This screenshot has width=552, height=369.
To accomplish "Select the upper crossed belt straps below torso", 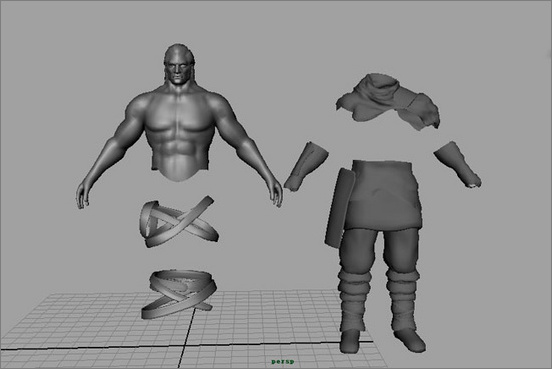I will [178, 222].
